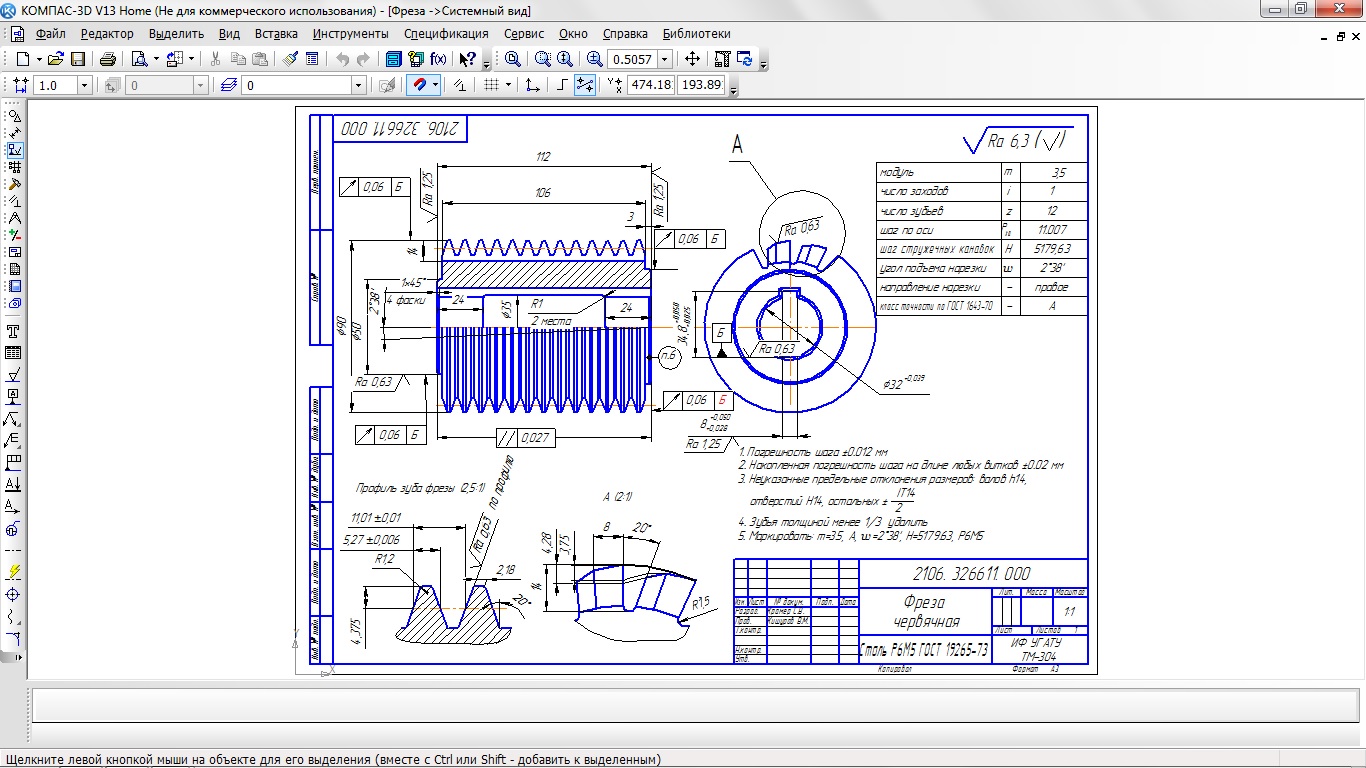Copy properties with the paintbrush icon
This screenshot has width=1366, height=768.
point(291,59)
